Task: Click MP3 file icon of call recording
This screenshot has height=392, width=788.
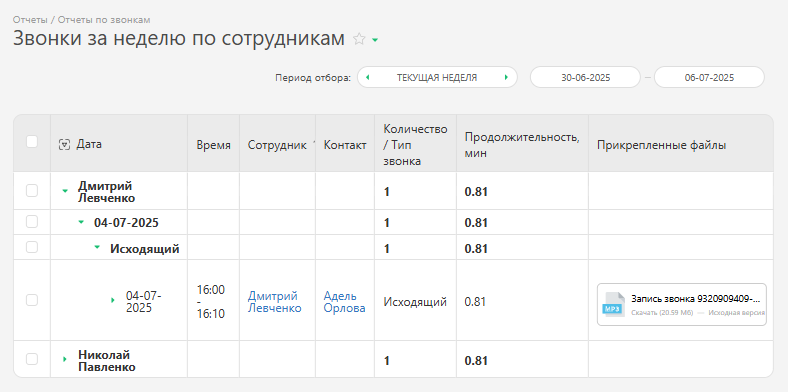Action: 614,305
